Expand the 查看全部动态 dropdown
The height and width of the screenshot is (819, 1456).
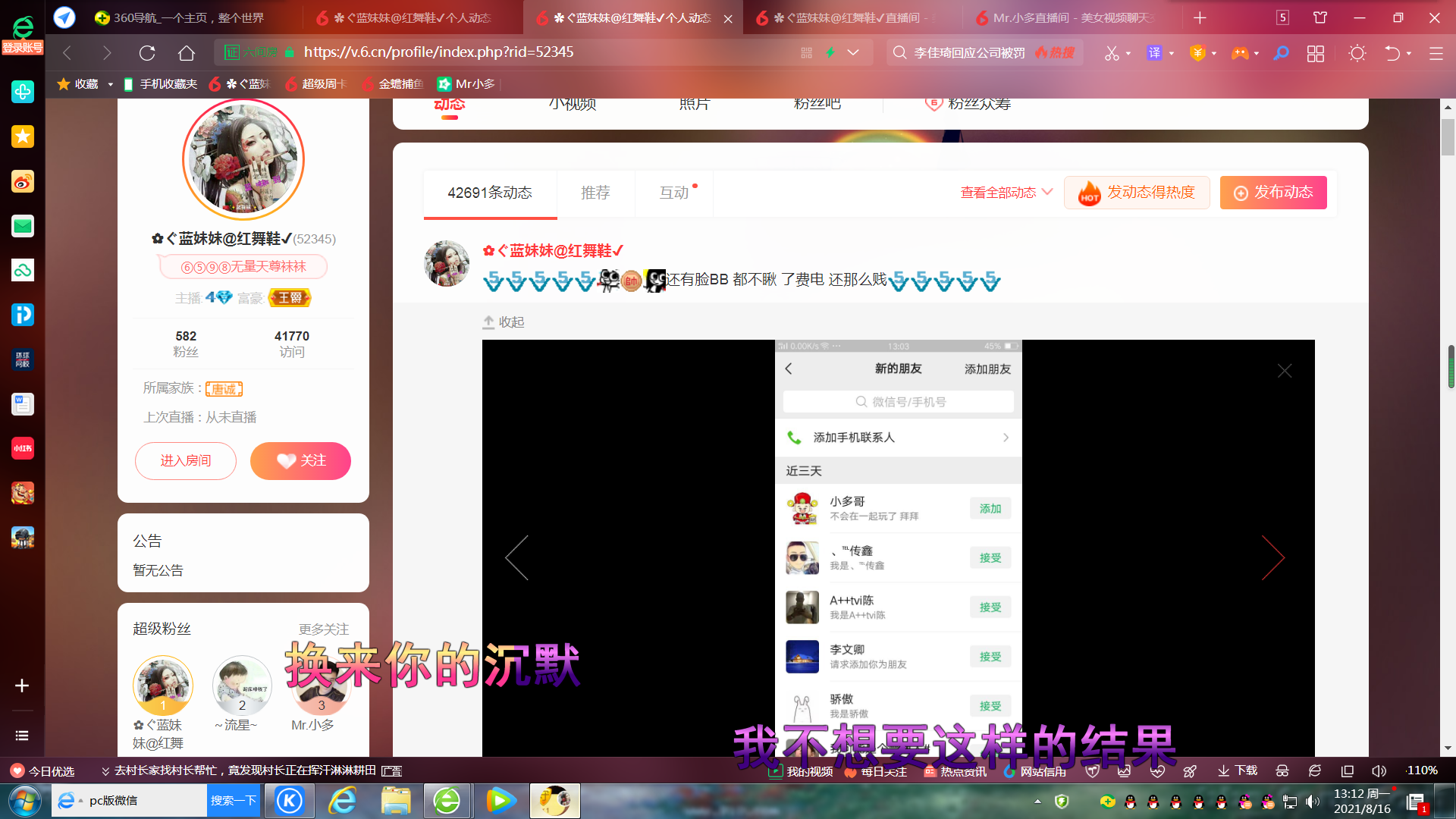coord(1006,193)
